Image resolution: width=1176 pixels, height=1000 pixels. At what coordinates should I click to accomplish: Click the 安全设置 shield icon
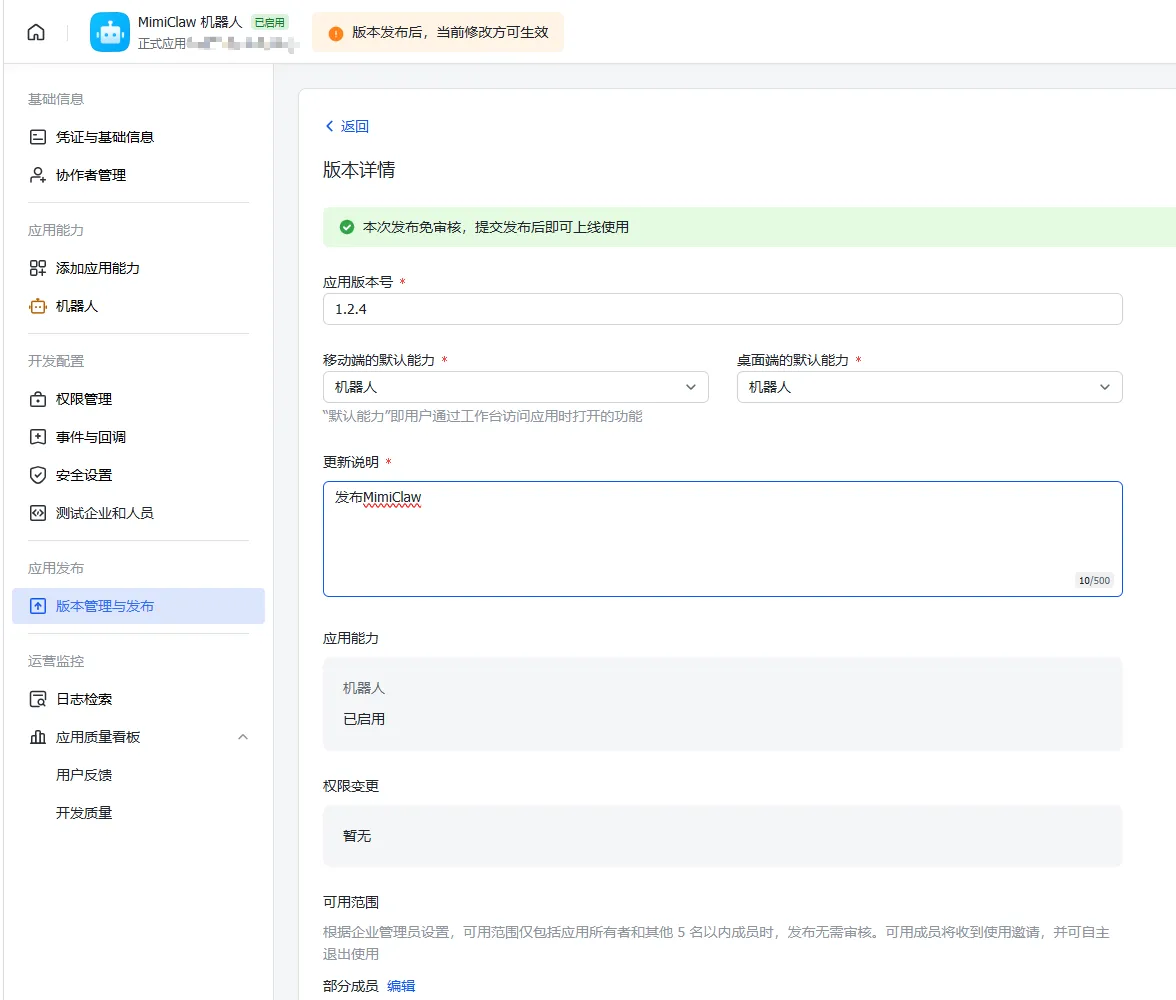click(x=38, y=475)
